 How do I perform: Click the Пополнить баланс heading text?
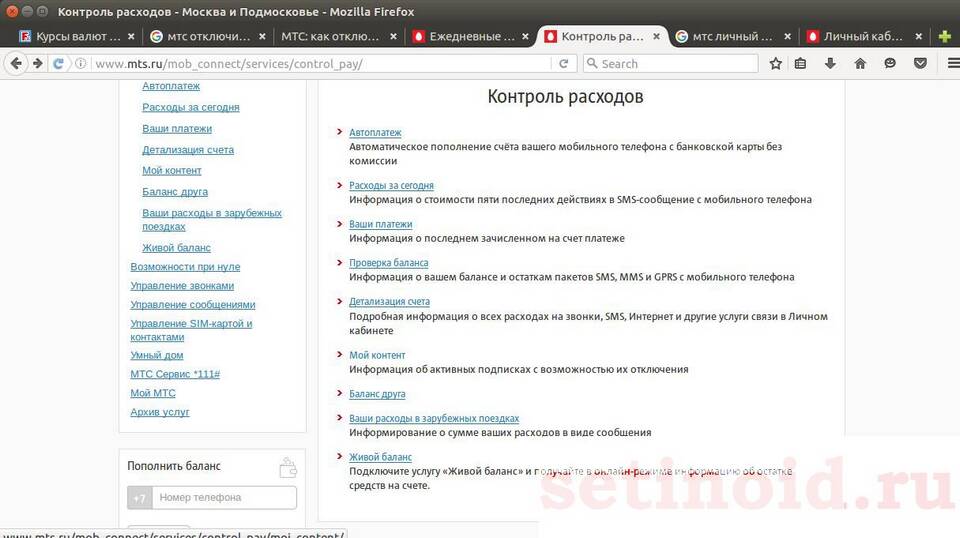174,466
